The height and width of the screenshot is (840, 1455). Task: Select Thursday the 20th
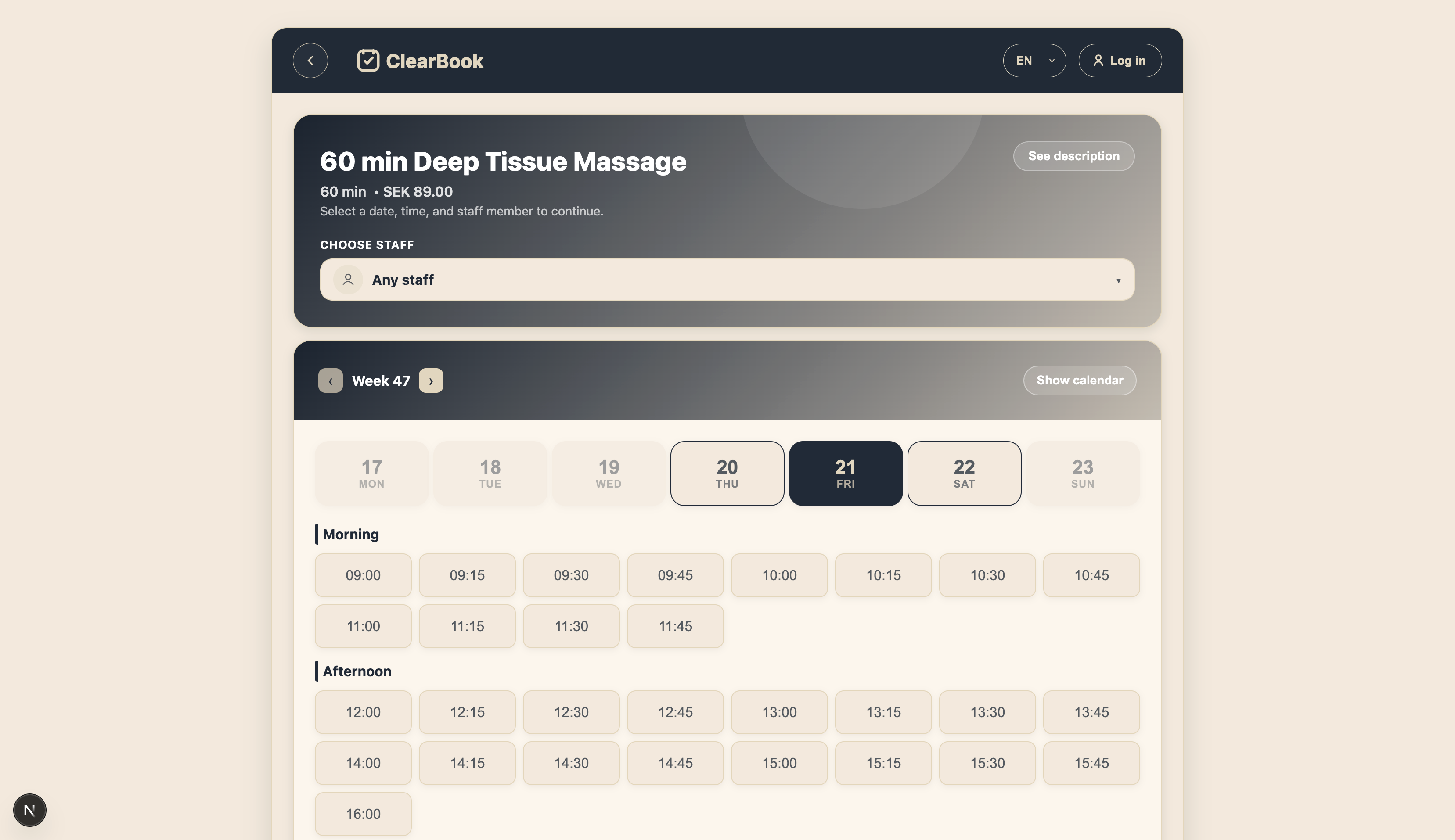pos(726,473)
